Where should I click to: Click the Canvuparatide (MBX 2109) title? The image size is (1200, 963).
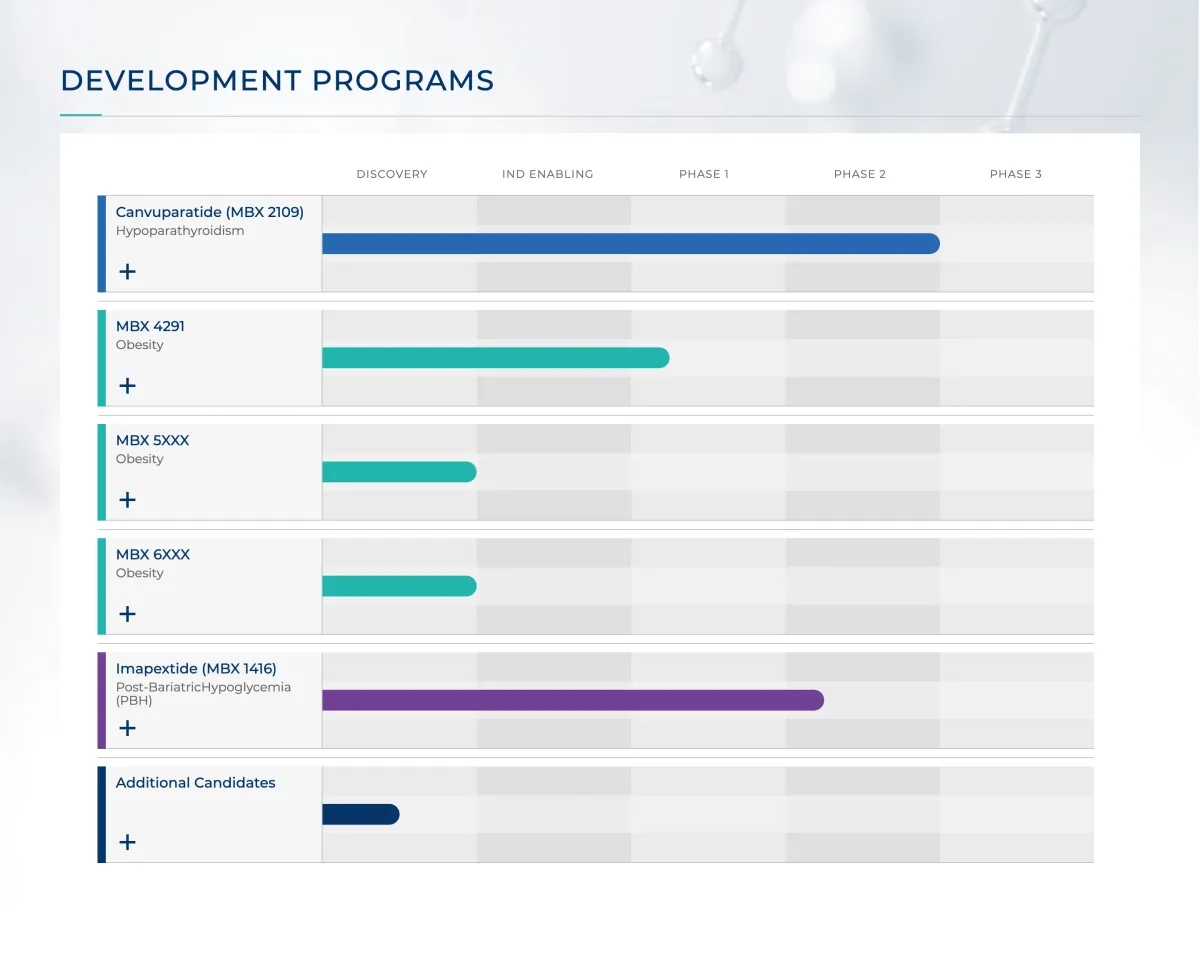click(x=209, y=212)
